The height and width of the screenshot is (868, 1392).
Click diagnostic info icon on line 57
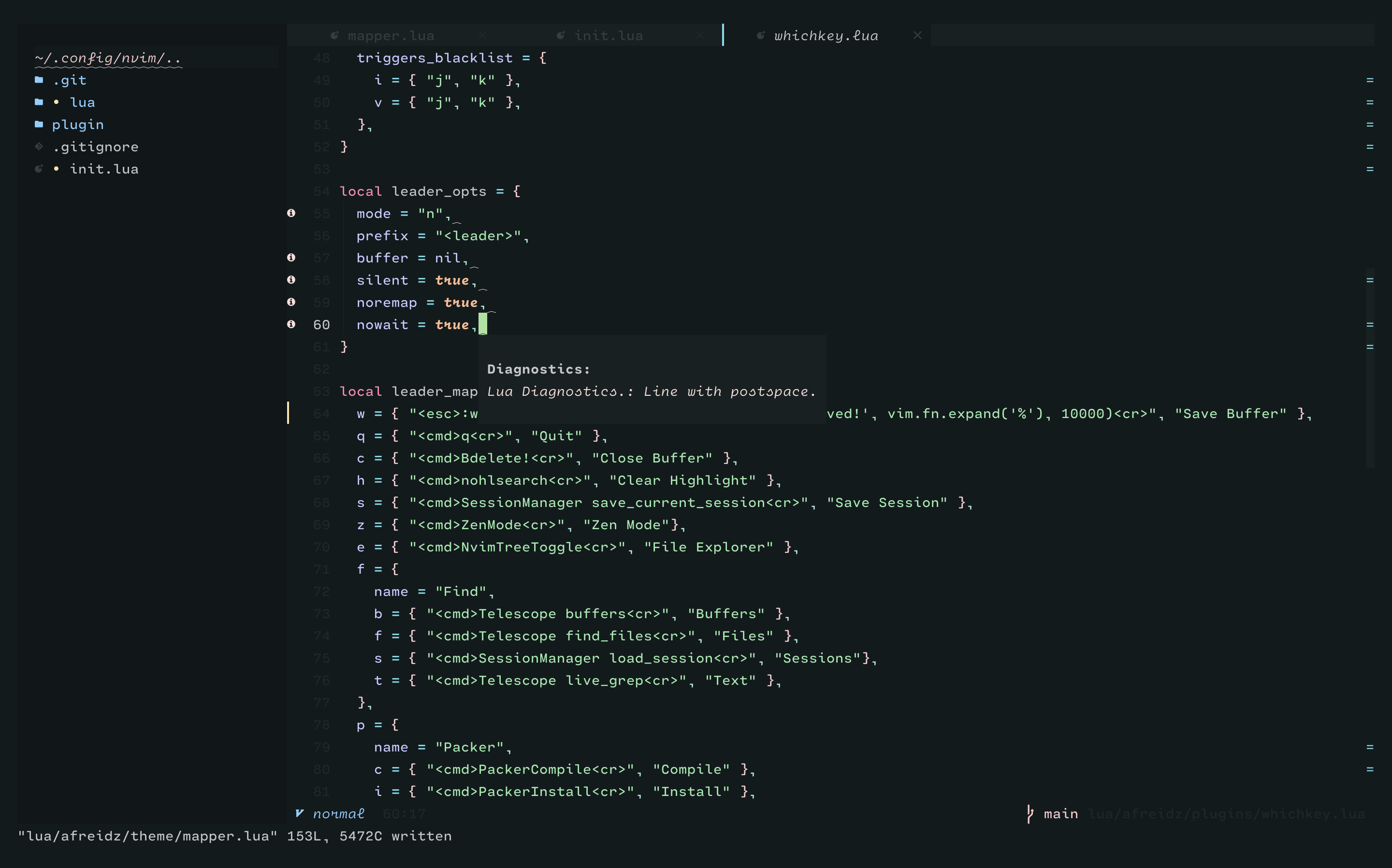291,258
